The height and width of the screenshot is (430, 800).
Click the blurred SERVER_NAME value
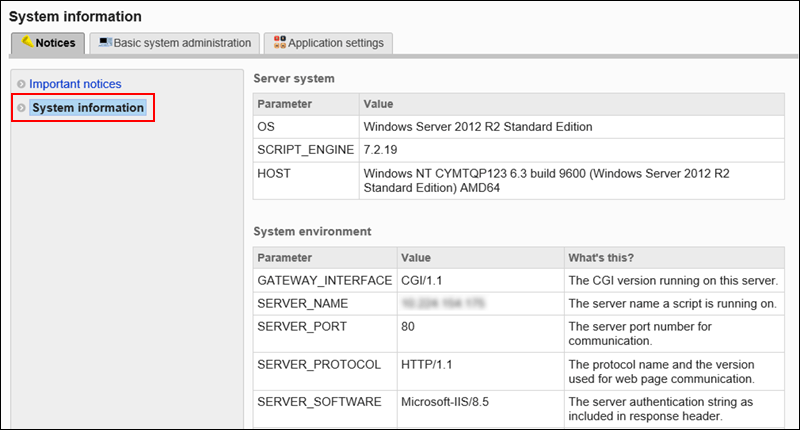click(x=443, y=303)
